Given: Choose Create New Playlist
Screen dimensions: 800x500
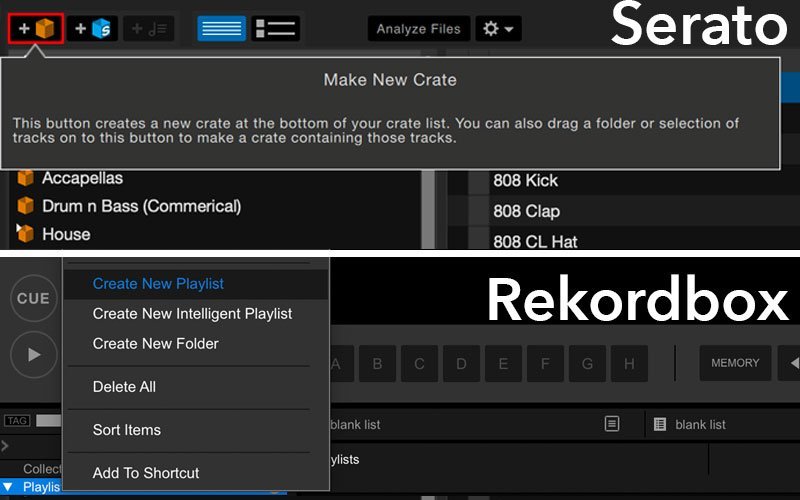Looking at the screenshot, I should point(196,284).
